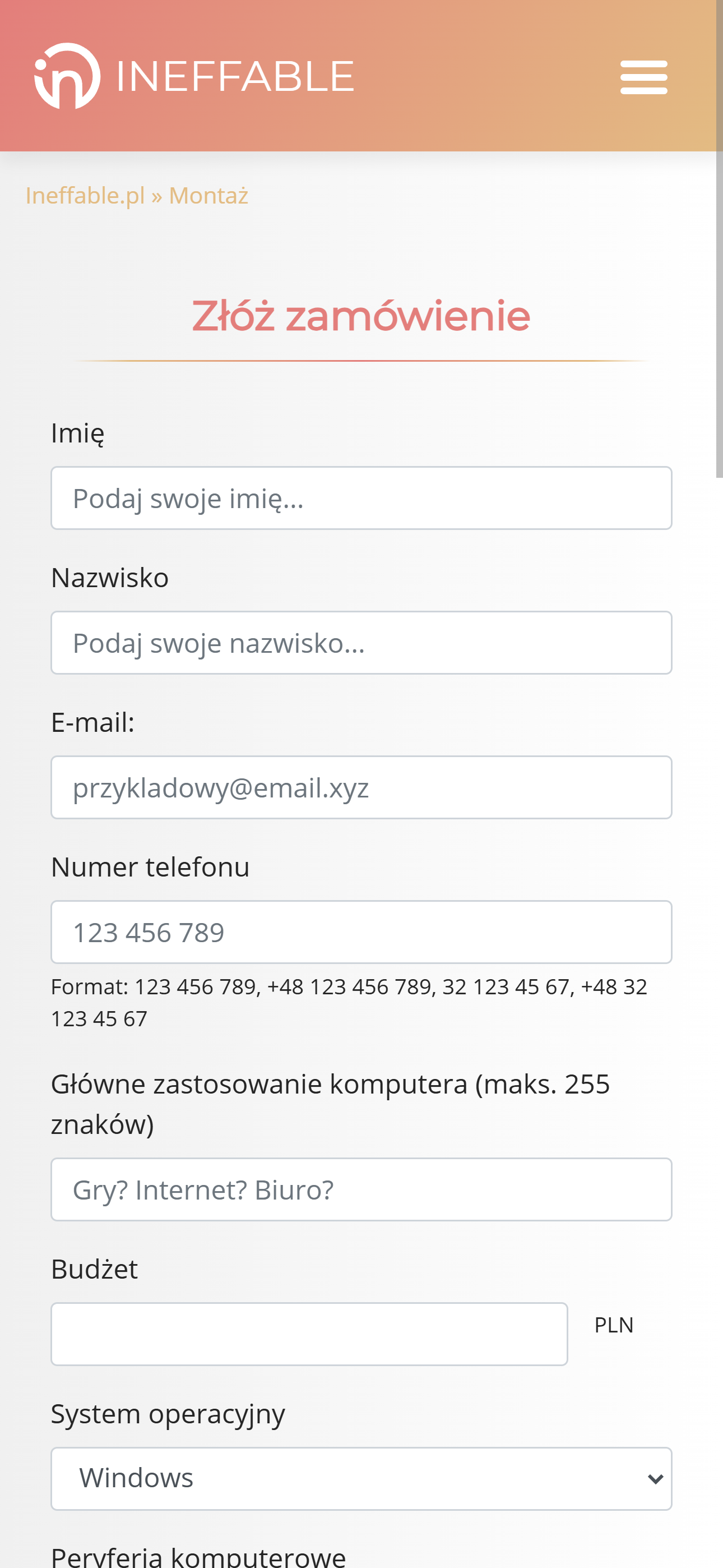The image size is (723, 1568).
Task: Focus the Imię input field
Action: point(361,497)
